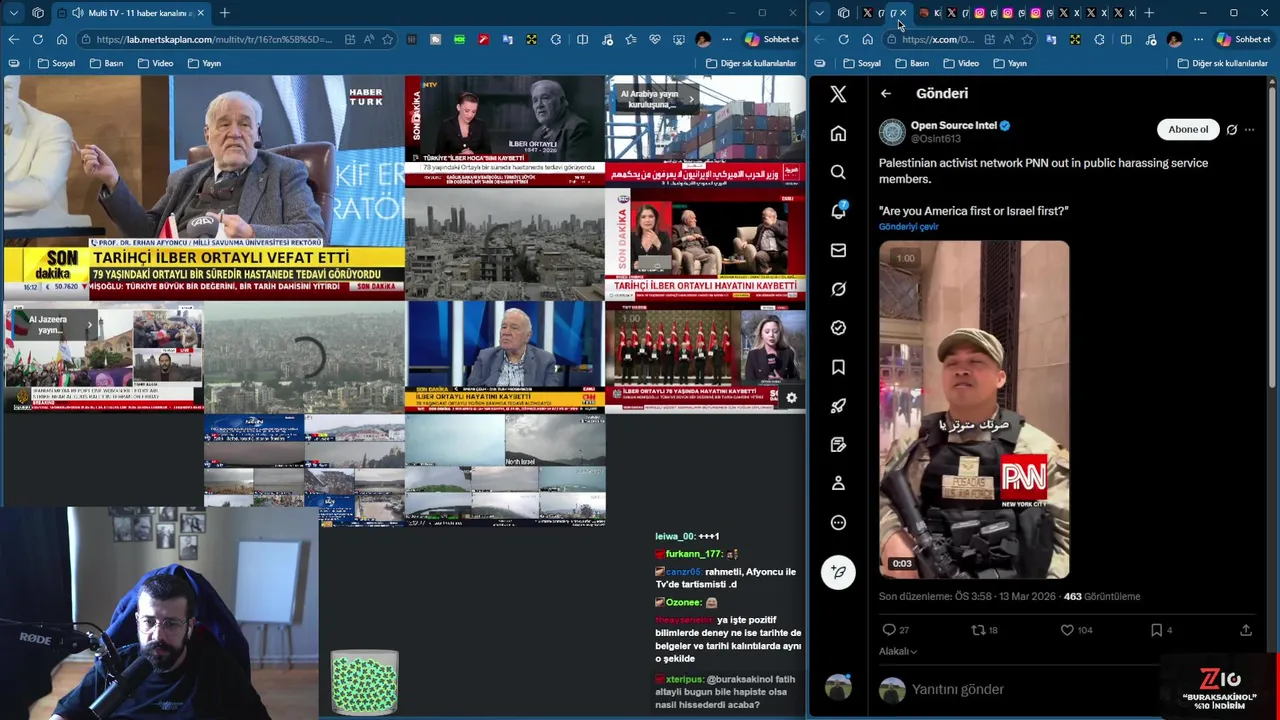Screen dimensions: 1280x720
Task: Repost the post showing 18 reposts
Action: 984,630
